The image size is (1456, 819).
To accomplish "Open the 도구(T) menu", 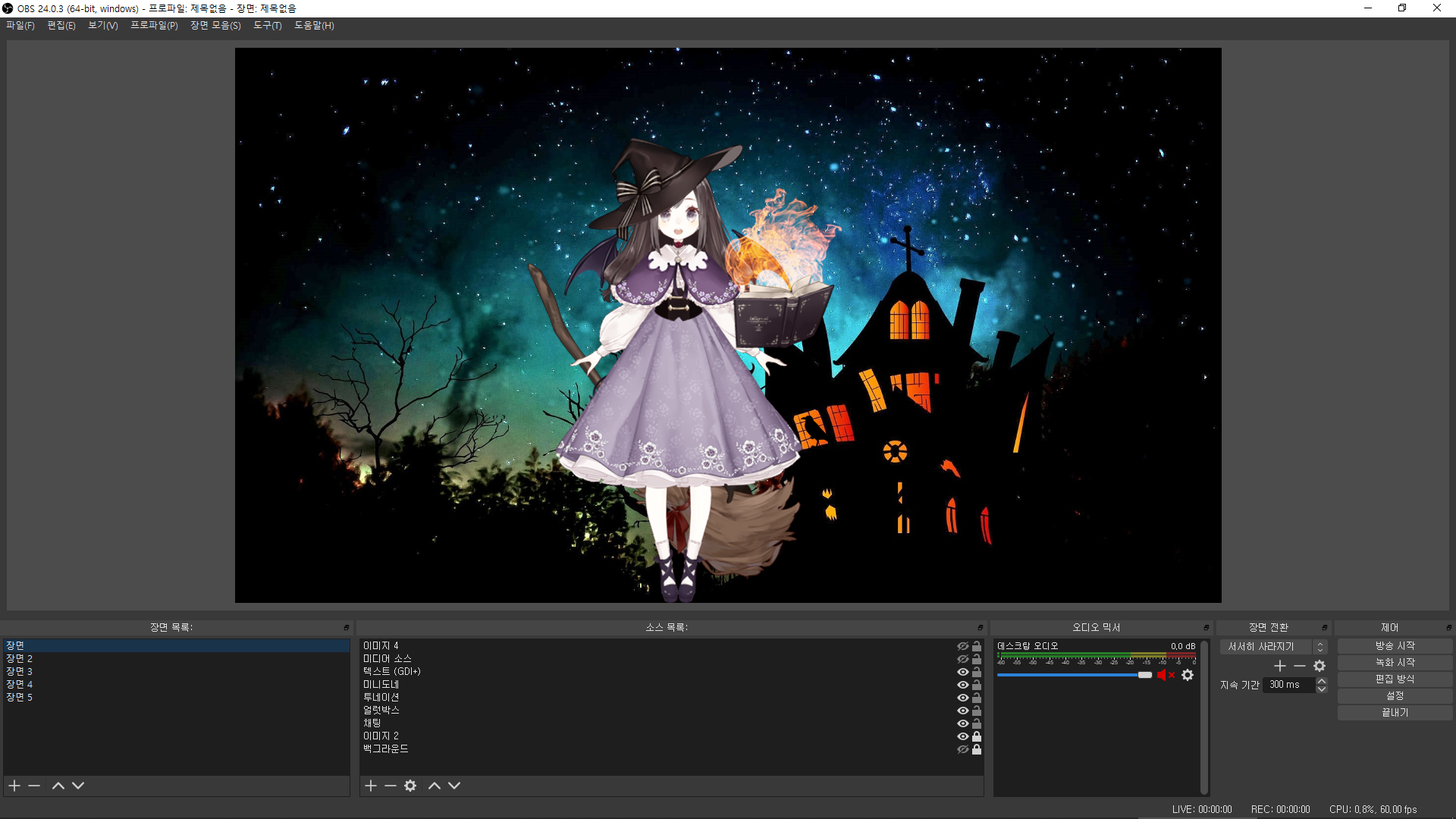I will pos(267,26).
